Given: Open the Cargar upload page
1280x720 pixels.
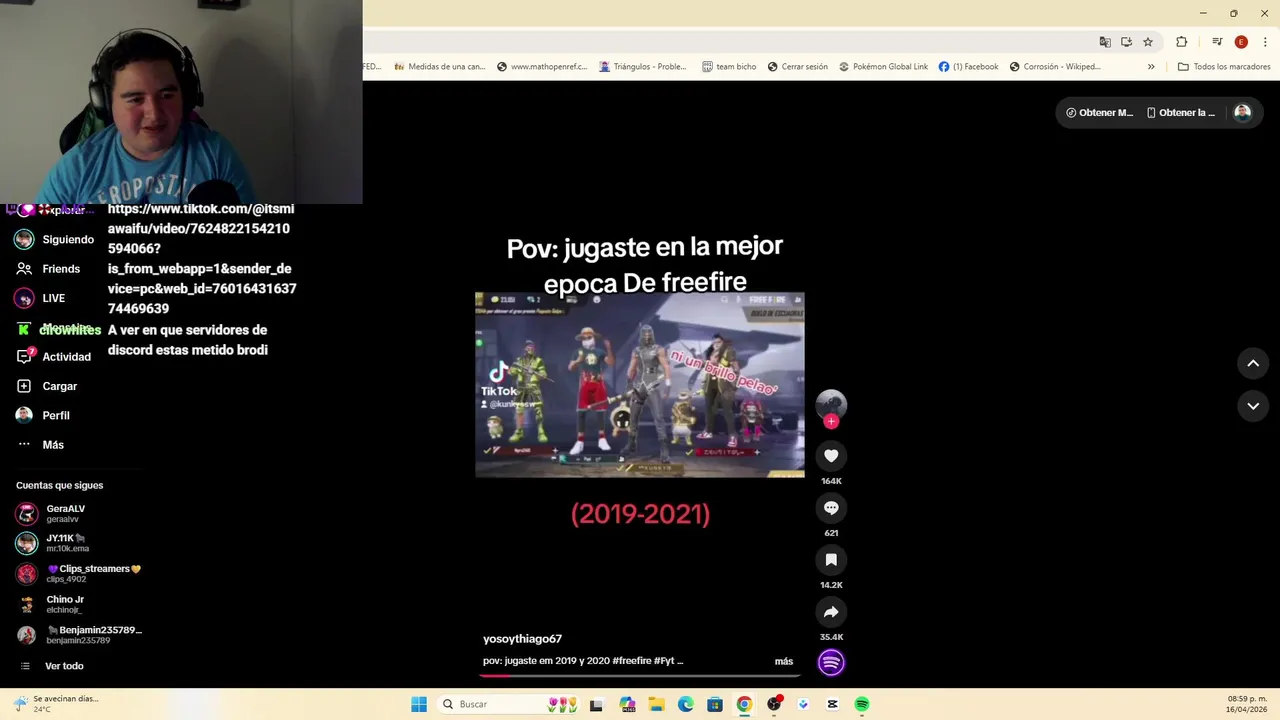Looking at the screenshot, I should click(x=47, y=386).
